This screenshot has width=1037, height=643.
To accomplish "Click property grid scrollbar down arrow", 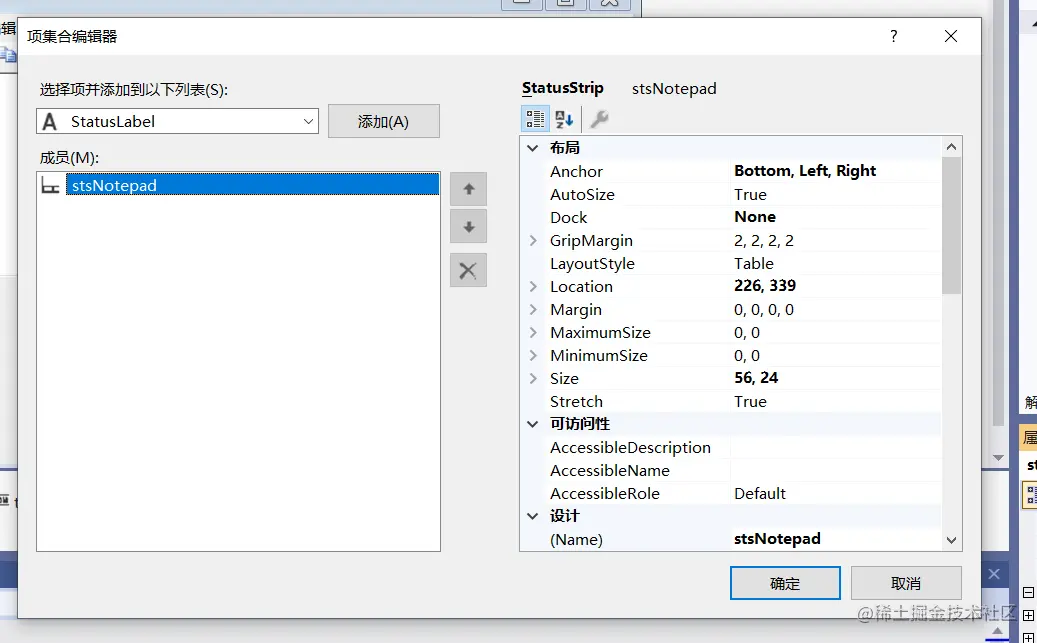I will [x=951, y=540].
